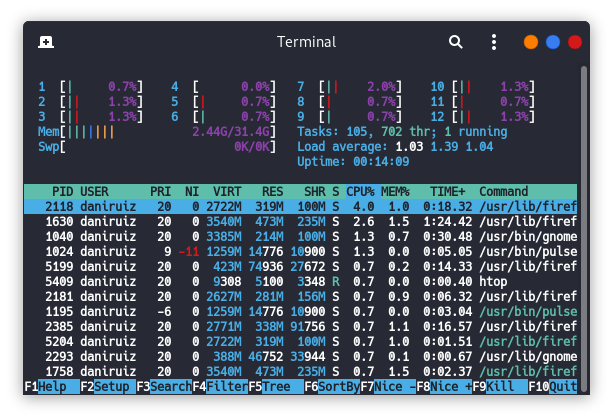Click the Swp usage meter
The image size is (613, 420).
(x=157, y=147)
